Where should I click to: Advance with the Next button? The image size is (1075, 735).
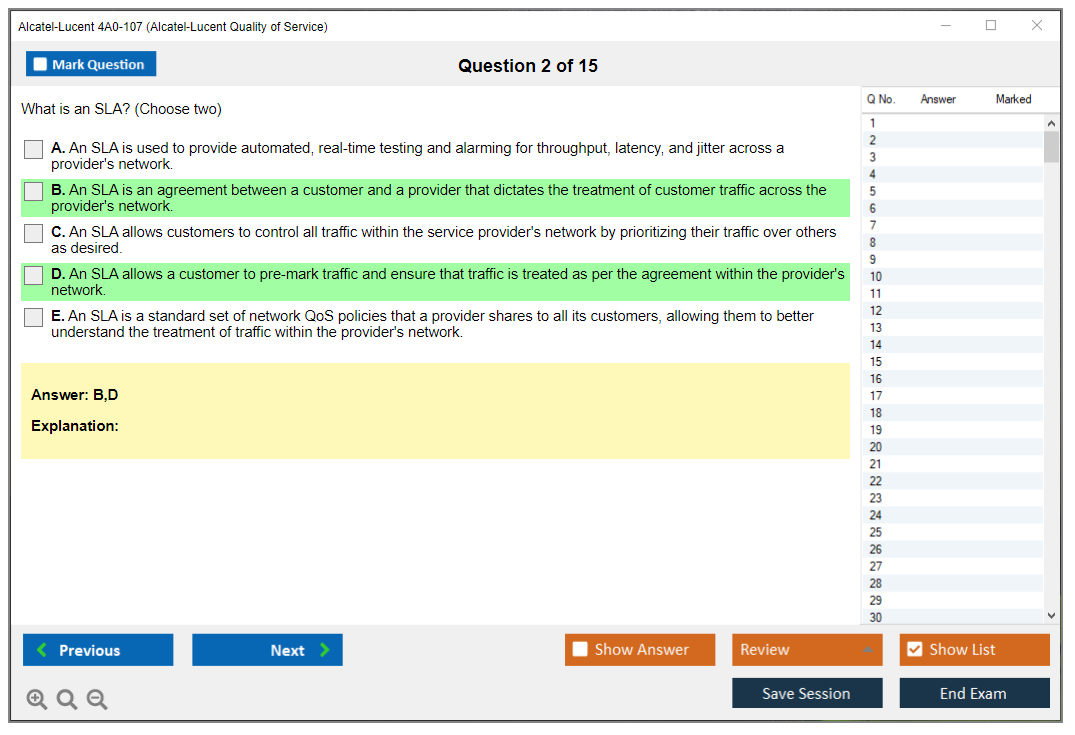click(x=267, y=650)
